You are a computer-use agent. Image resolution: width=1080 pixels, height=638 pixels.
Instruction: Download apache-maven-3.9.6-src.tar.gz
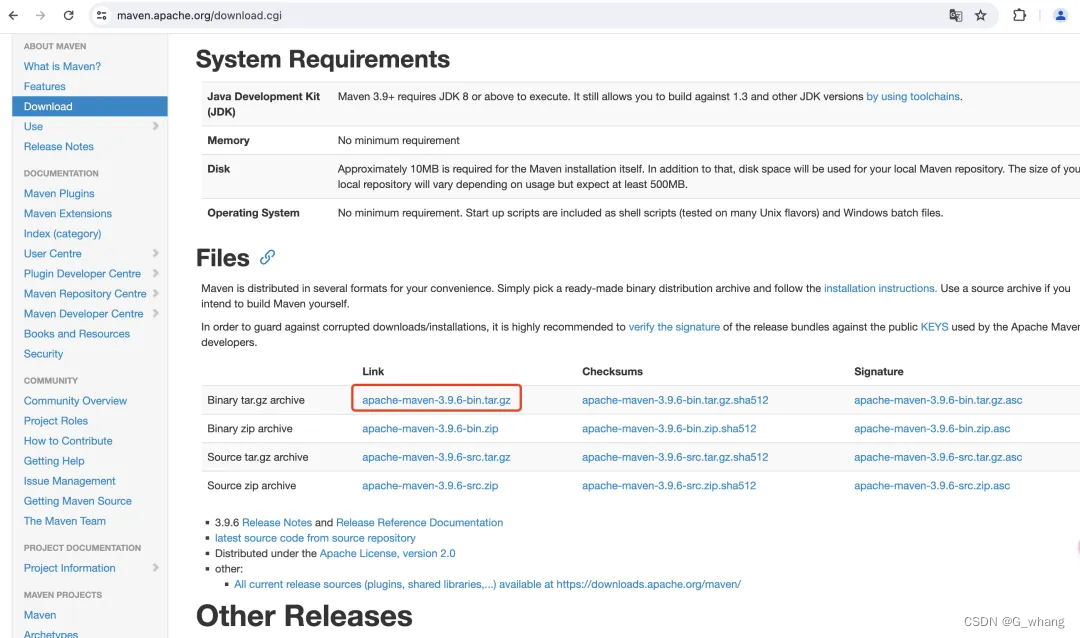coord(436,457)
